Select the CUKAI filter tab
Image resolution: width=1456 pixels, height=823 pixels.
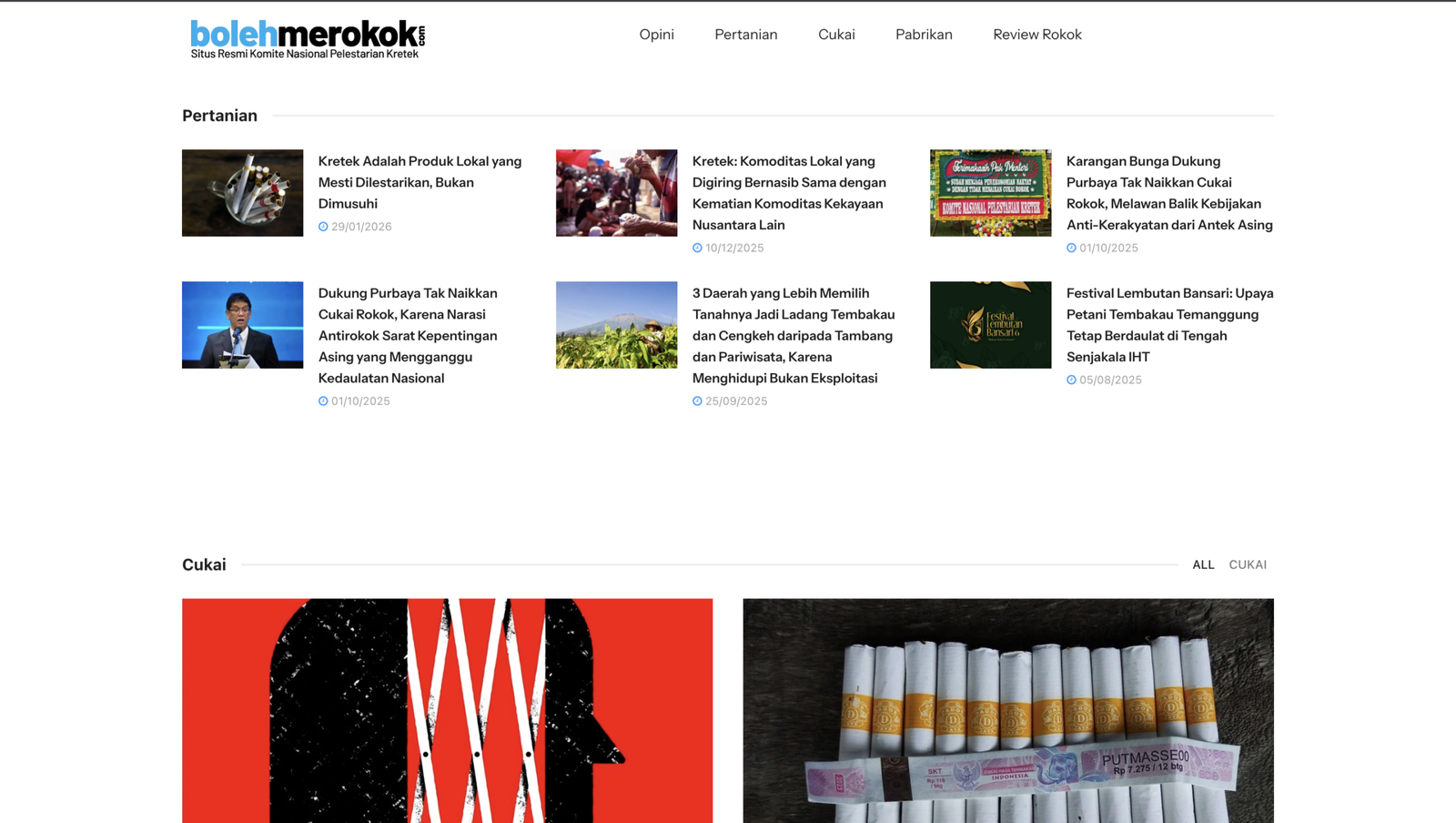point(1248,564)
